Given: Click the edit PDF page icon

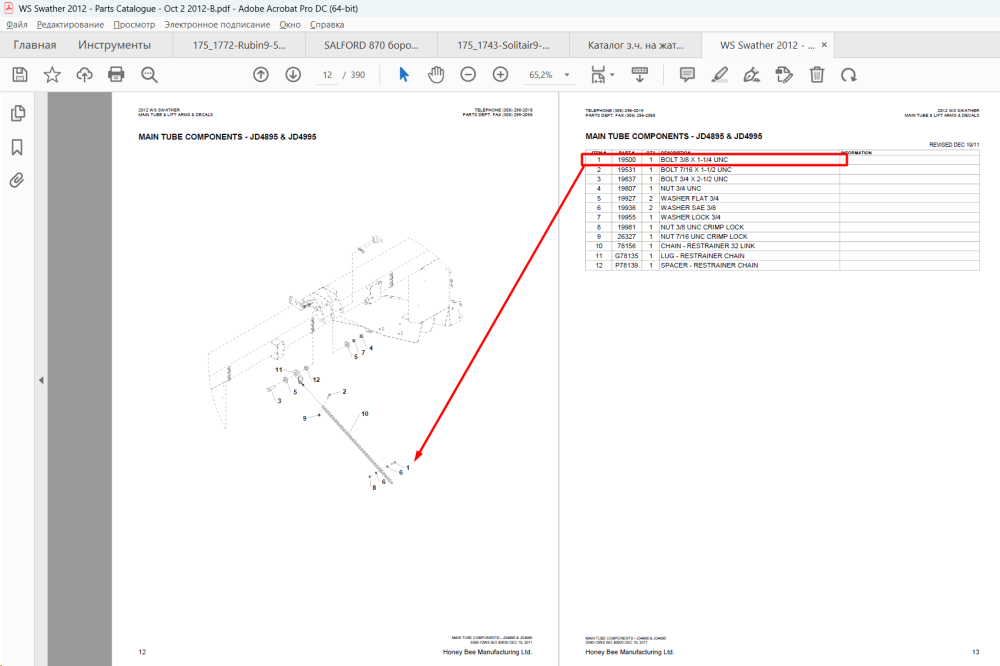Looking at the screenshot, I should pos(784,75).
